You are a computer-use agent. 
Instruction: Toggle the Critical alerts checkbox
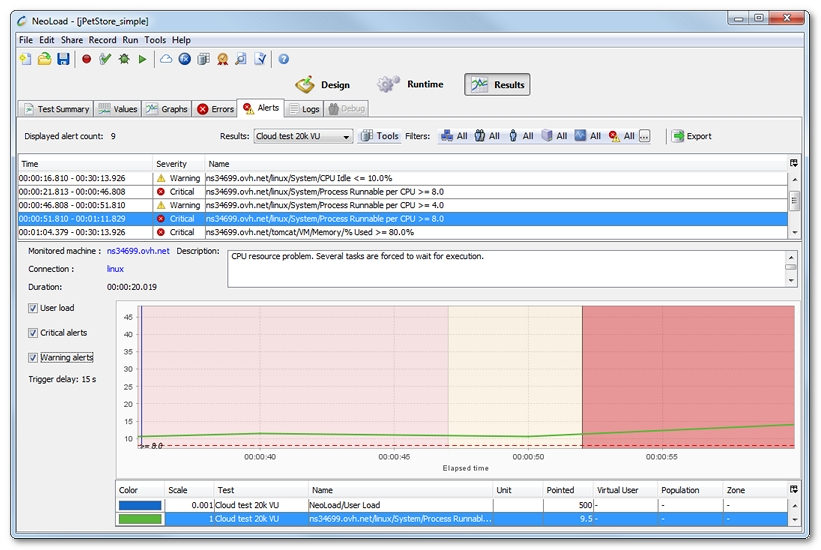[33, 333]
